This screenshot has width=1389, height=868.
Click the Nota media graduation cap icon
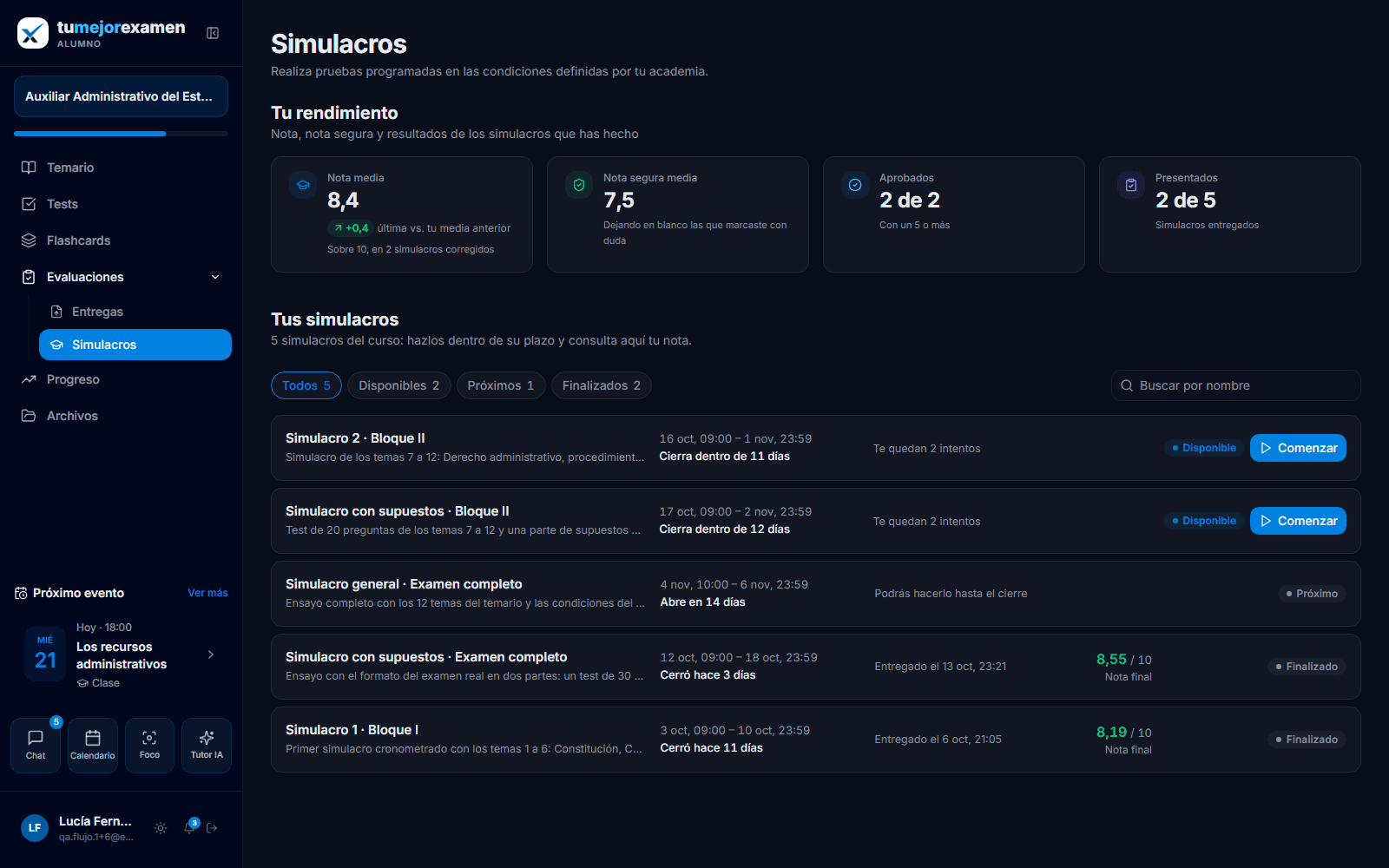303,185
